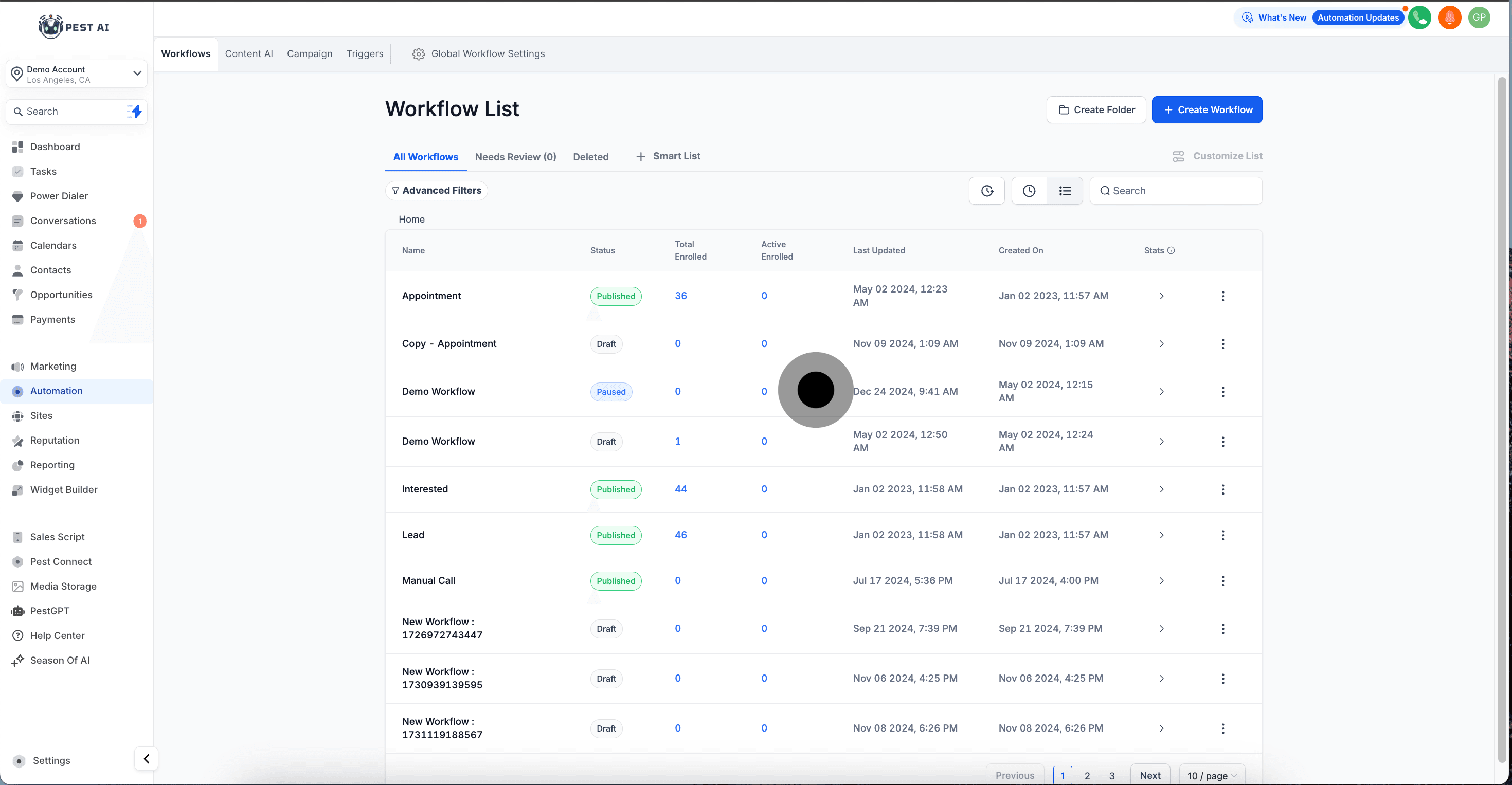Click the Create Workflow button
The height and width of the screenshot is (785, 1512).
[x=1207, y=109]
